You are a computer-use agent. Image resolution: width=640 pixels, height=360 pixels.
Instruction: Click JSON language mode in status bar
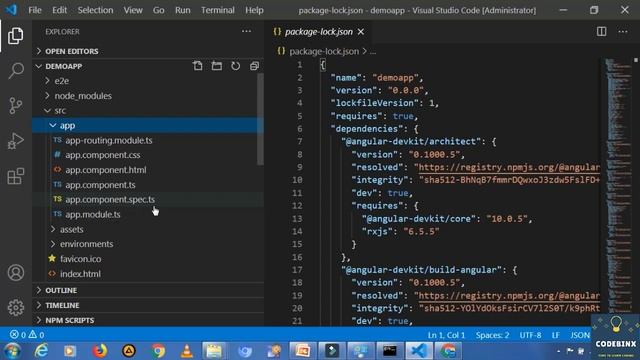pyautogui.click(x=580, y=335)
